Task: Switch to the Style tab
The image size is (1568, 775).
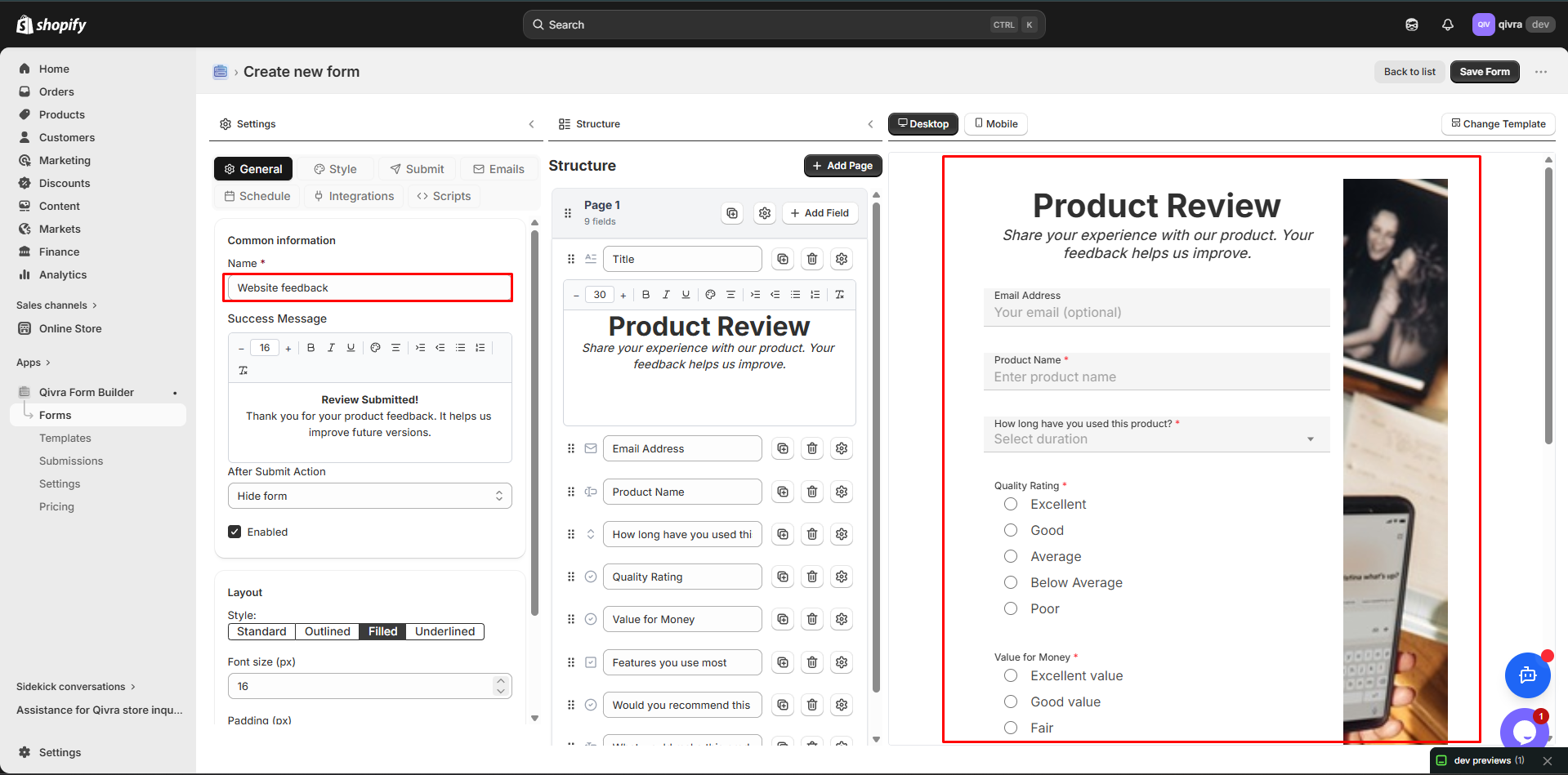Action: 336,169
